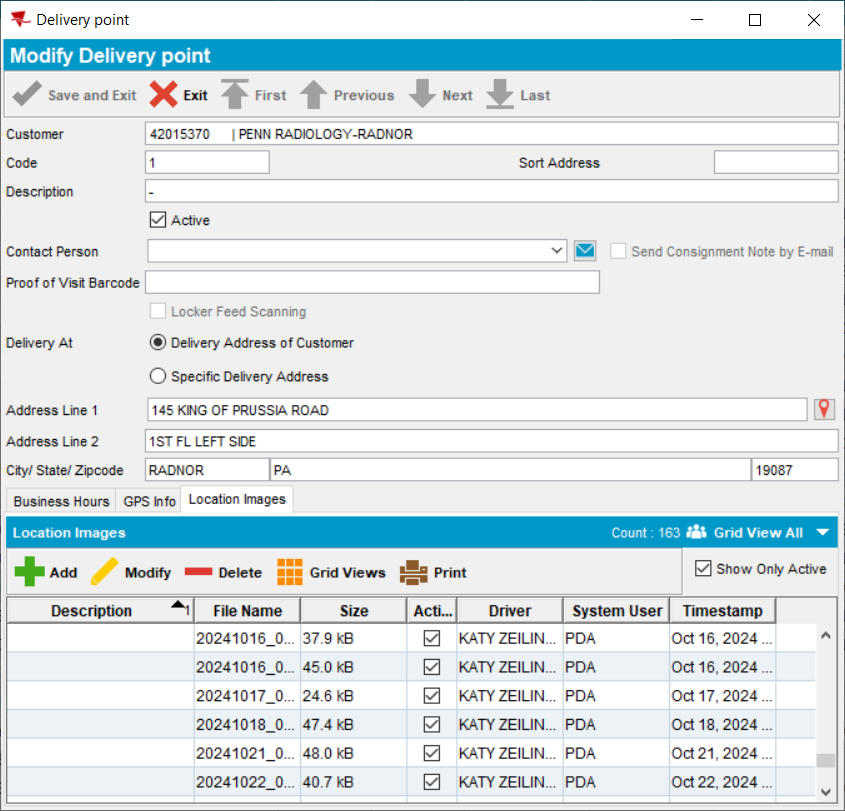
Task: Click the Print printer icon
Action: 414,572
